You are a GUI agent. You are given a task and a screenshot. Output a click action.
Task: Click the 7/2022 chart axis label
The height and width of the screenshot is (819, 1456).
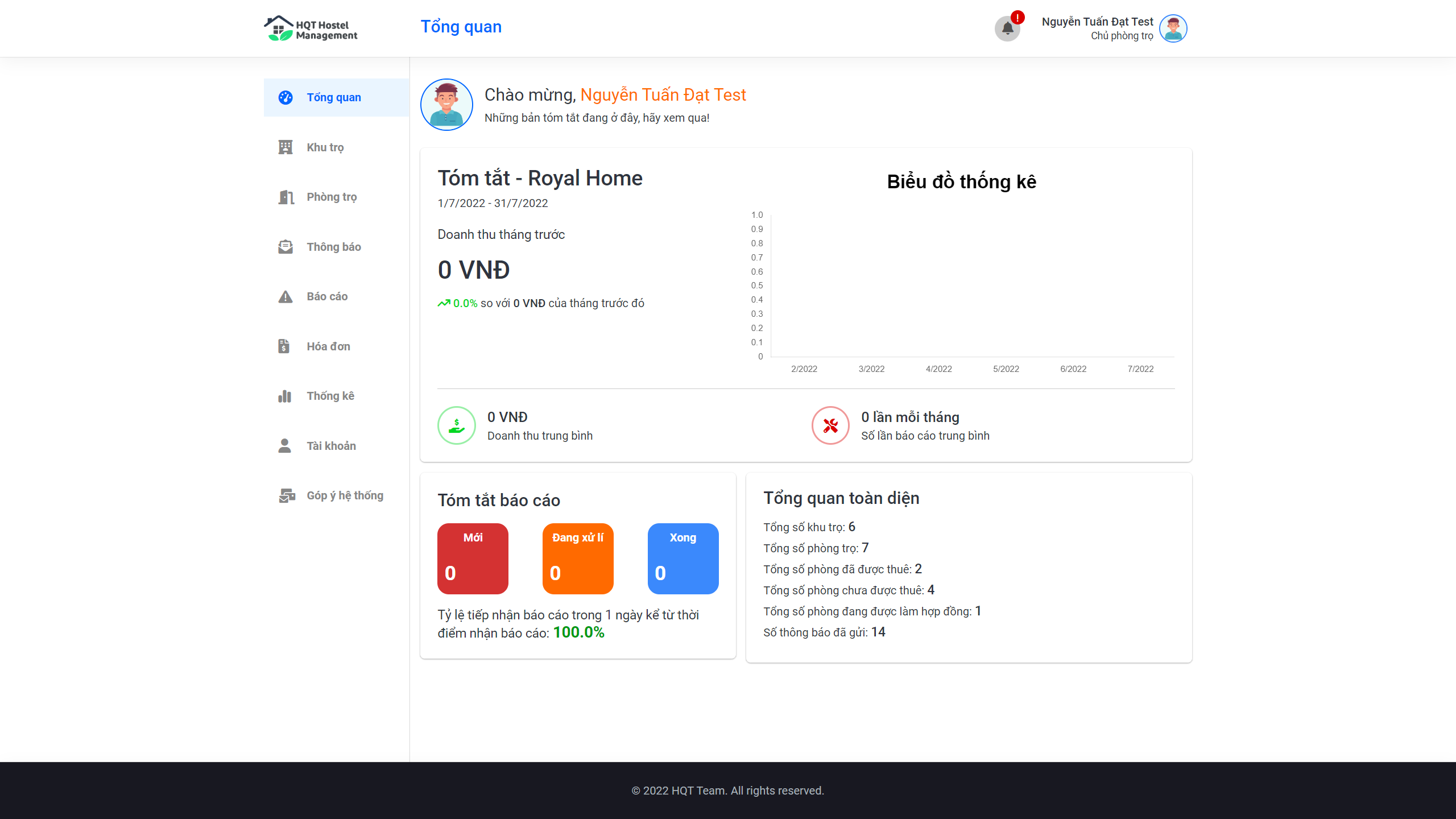[x=1140, y=369]
